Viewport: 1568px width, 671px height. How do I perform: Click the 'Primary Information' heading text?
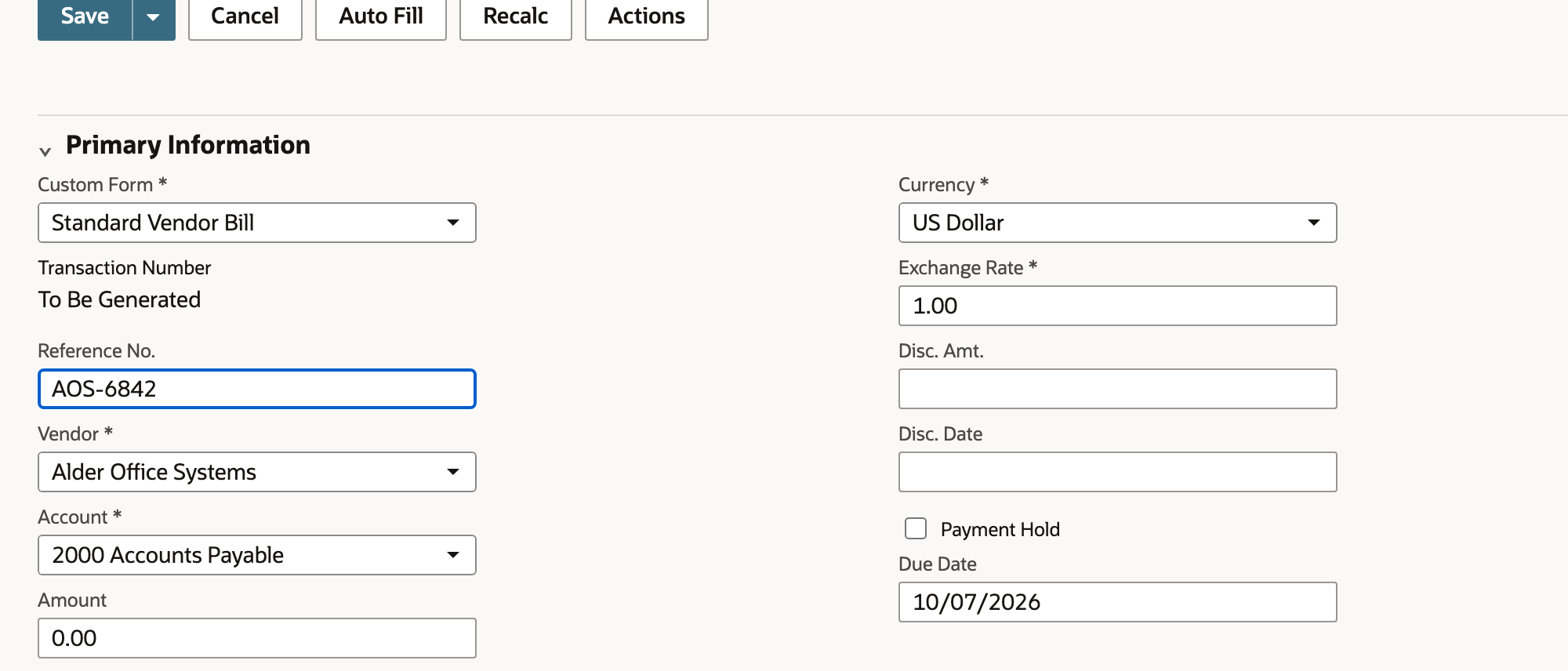click(x=188, y=145)
